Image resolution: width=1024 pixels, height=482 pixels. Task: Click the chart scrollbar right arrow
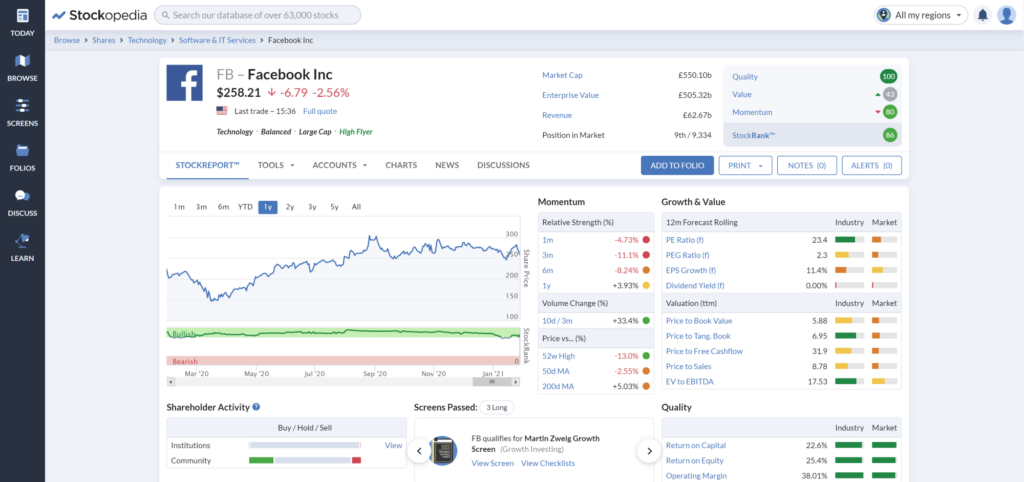[516, 381]
